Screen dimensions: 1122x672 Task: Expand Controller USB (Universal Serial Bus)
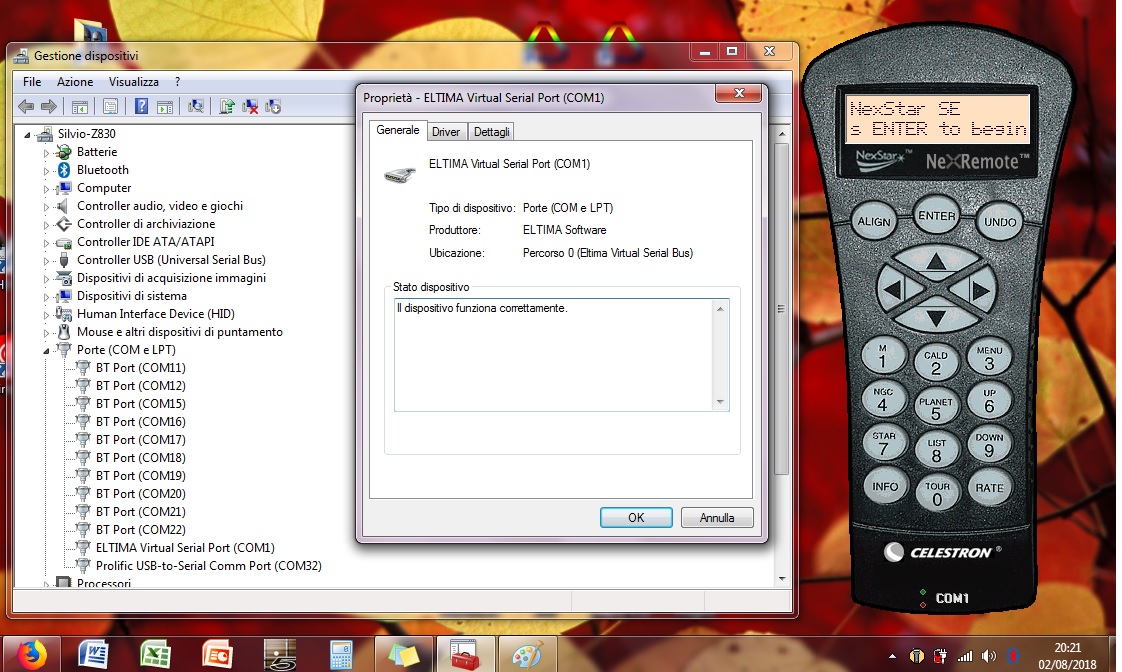pyautogui.click(x=47, y=260)
